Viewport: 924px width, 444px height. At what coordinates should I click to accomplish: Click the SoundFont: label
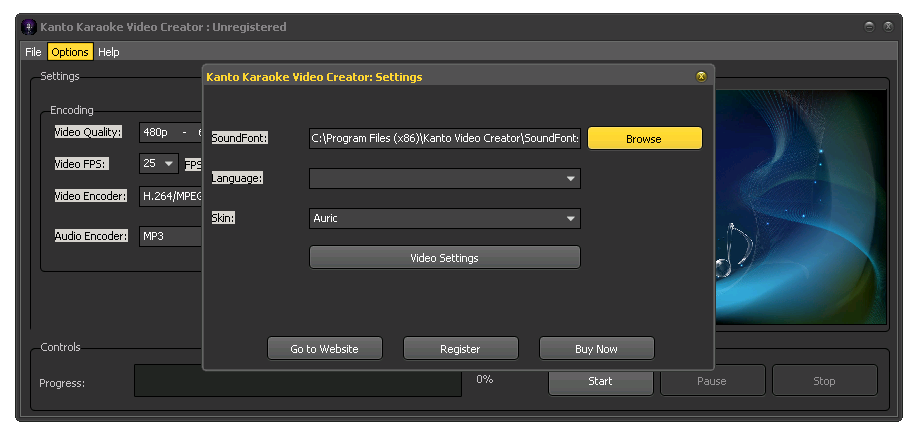tap(240, 138)
